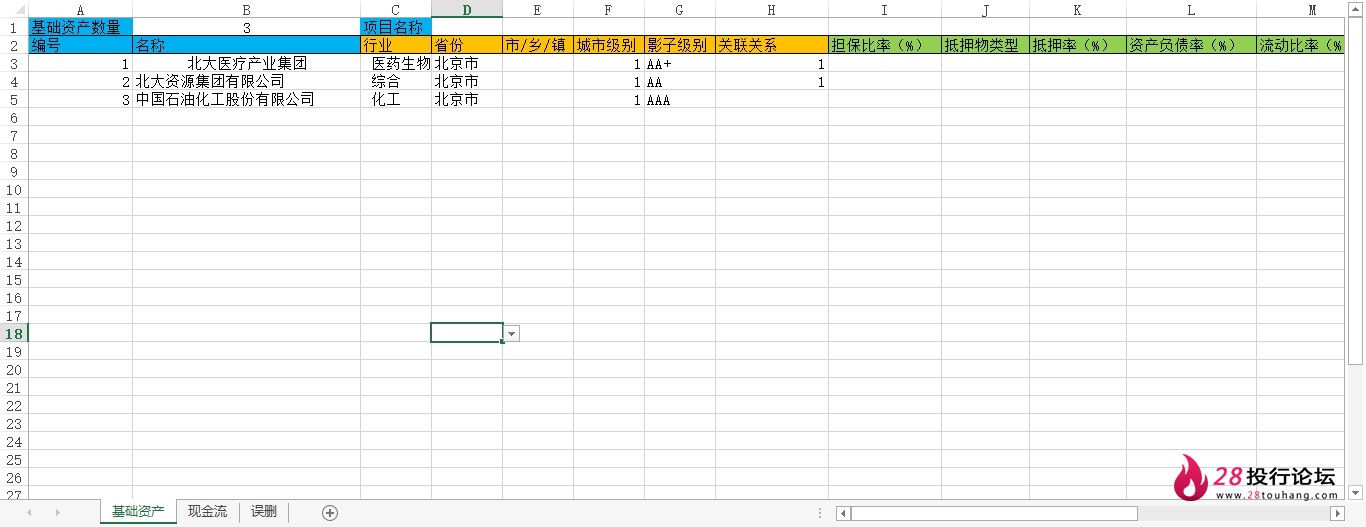
Task: Click header cell 抵押物类型
Action: pyautogui.click(x=986, y=45)
